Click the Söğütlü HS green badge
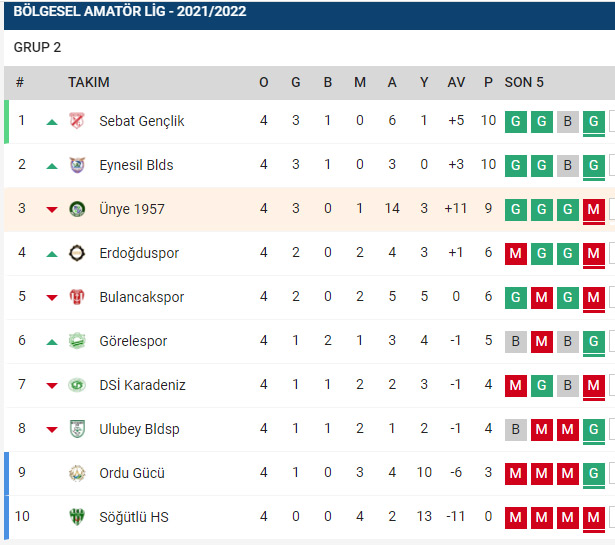Viewport: 615px width, 545px height. tap(77, 517)
